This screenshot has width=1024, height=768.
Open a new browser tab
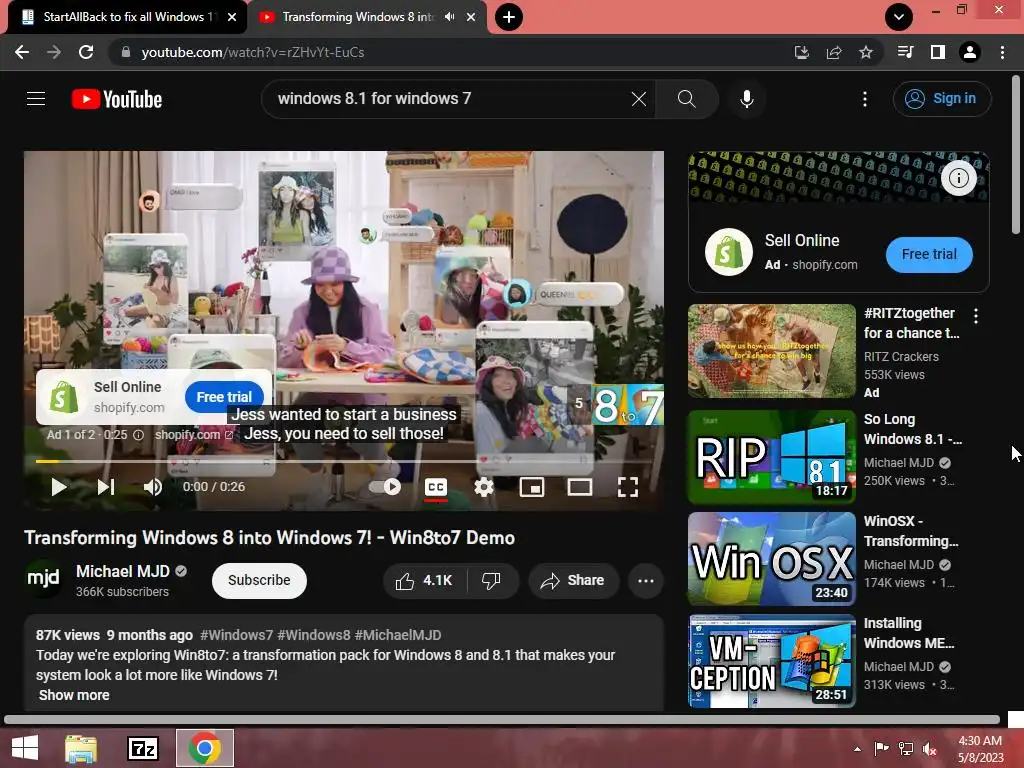pos(509,17)
